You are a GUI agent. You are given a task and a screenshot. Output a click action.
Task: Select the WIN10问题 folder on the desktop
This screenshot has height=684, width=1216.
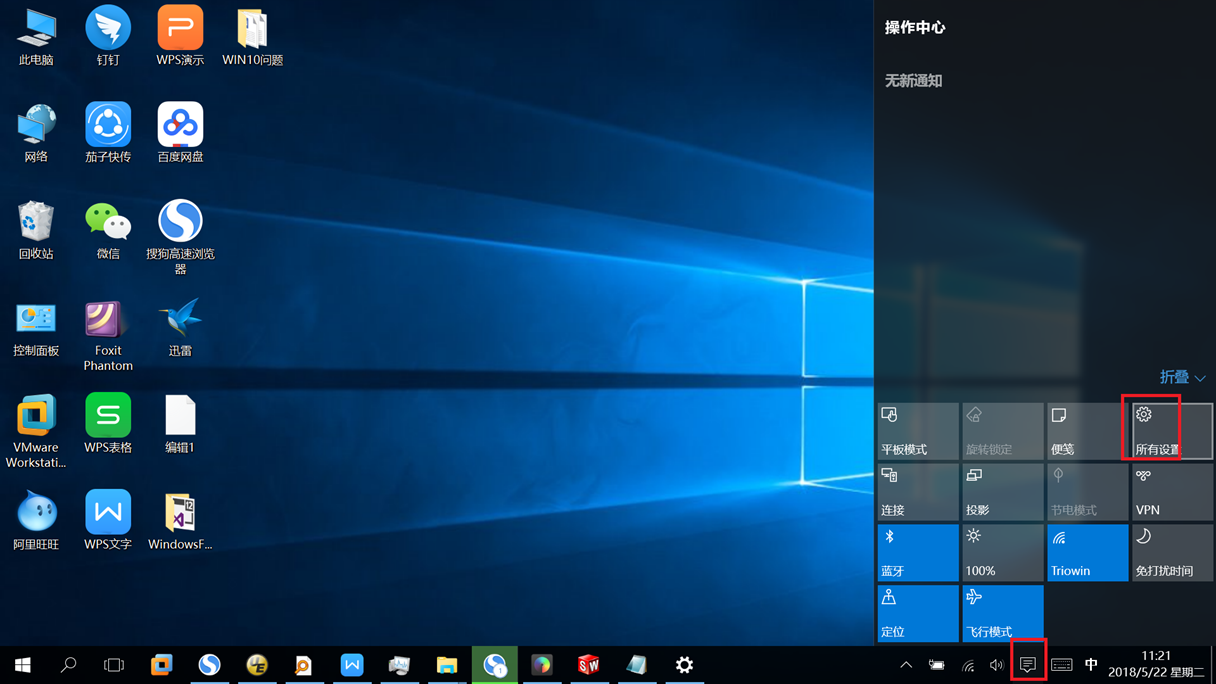(252, 37)
